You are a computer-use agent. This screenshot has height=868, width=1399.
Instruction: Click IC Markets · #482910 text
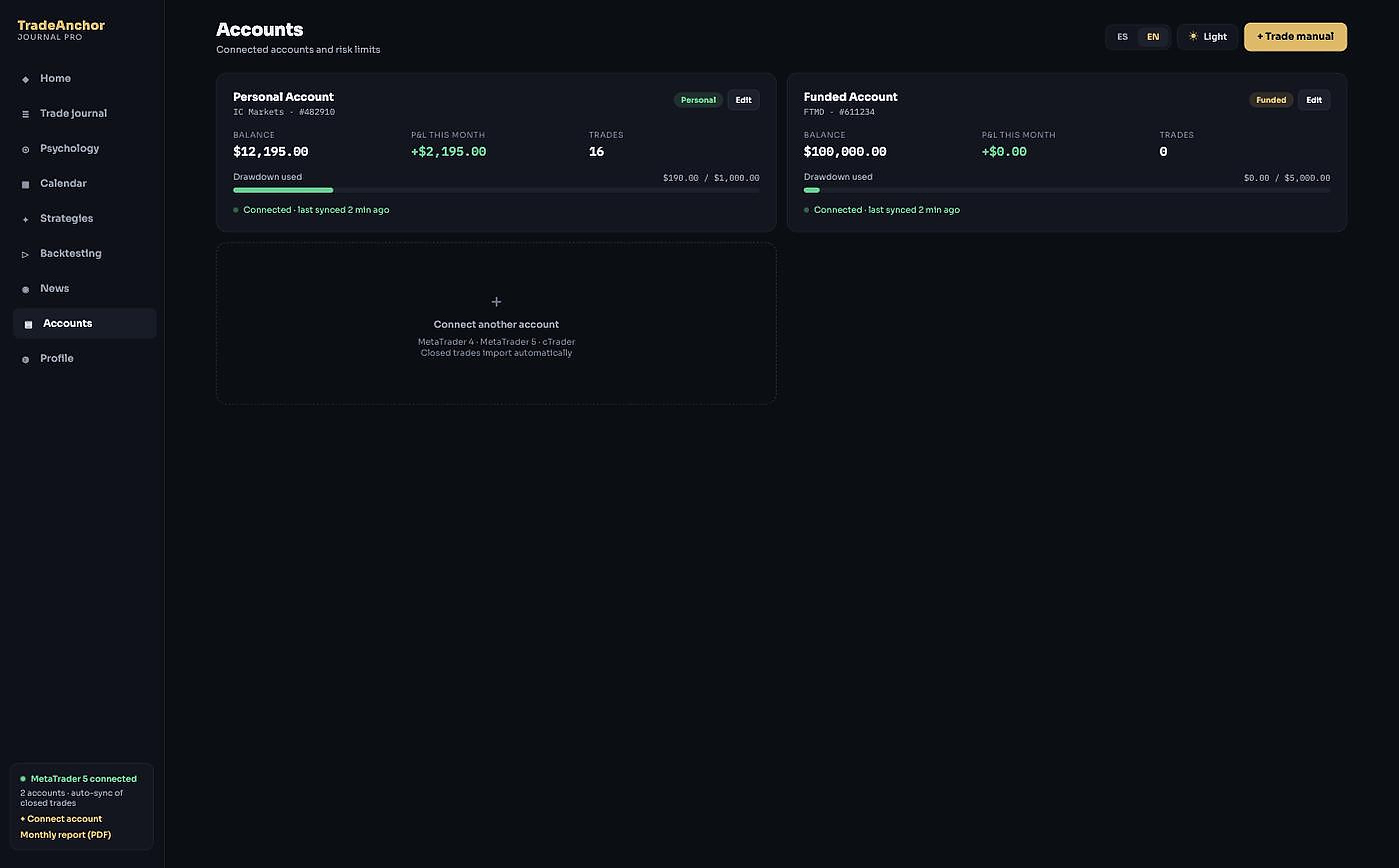click(283, 112)
